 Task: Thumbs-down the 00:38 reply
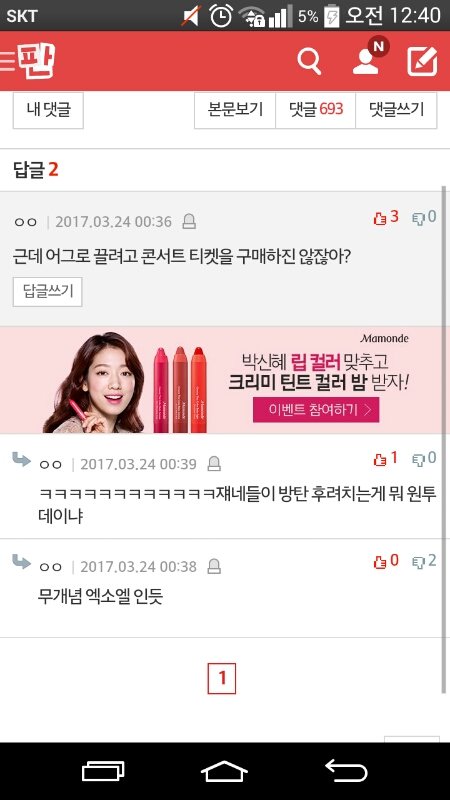tap(424, 561)
